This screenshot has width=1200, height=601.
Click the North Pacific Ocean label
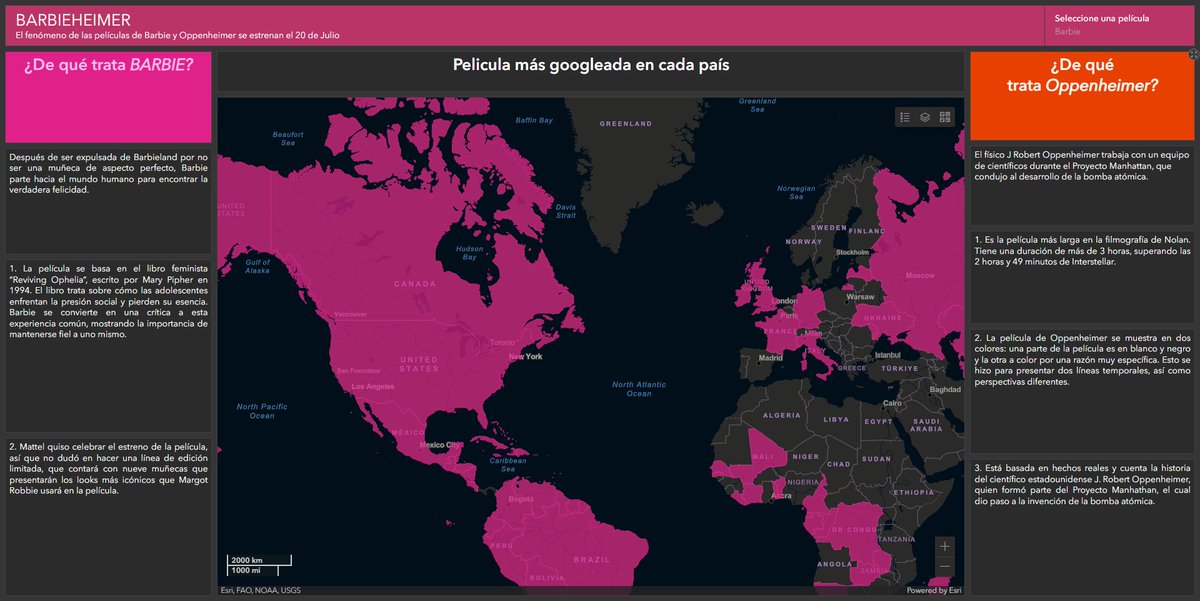click(x=262, y=411)
